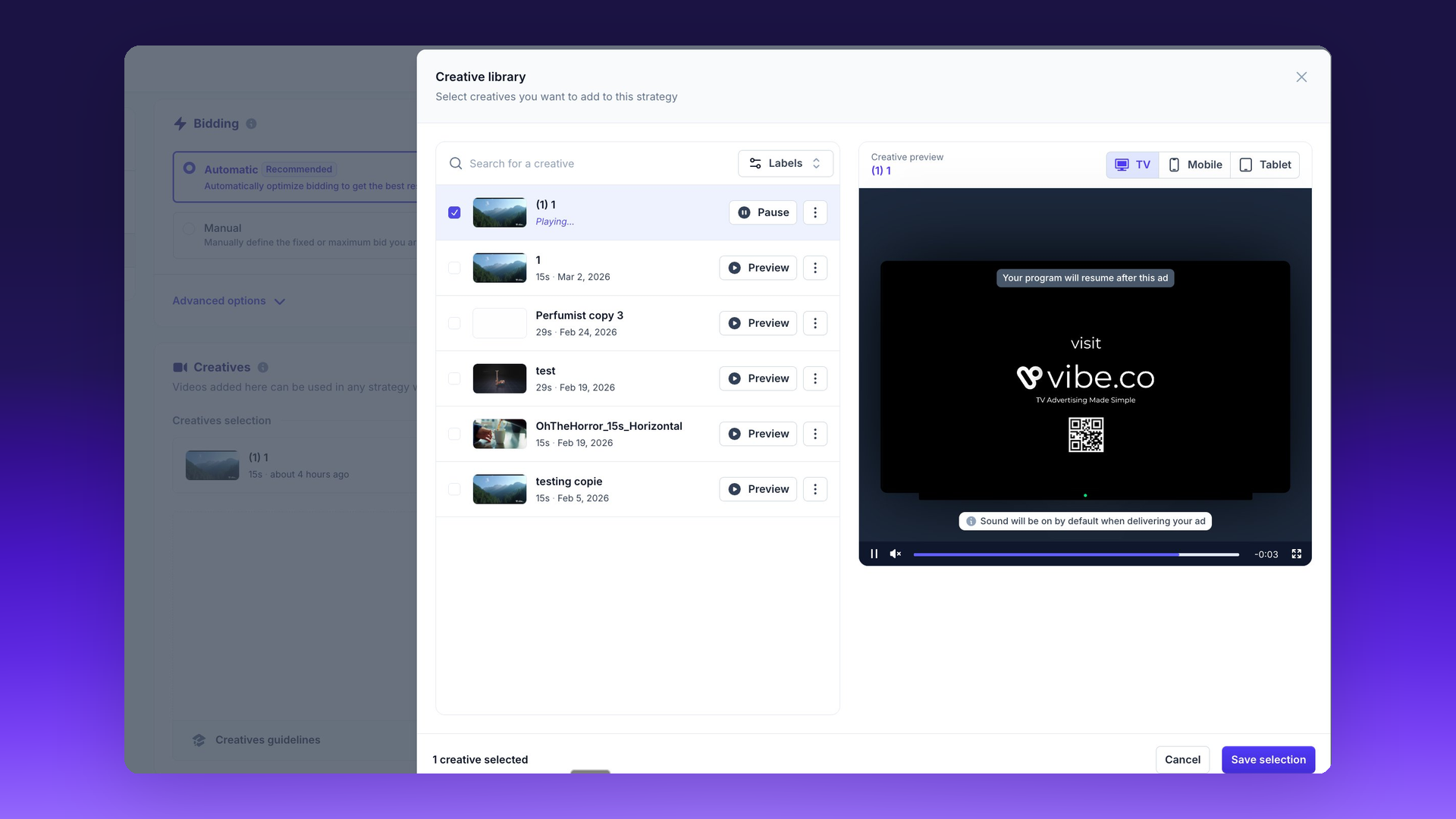1456x819 pixels.
Task: Select the Manual bidding radio option
Action: click(189, 228)
